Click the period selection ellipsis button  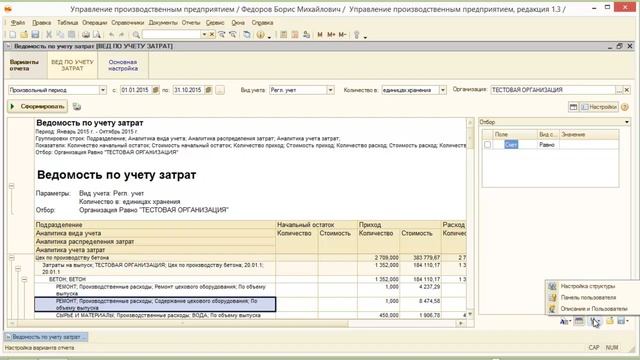pos(220,90)
